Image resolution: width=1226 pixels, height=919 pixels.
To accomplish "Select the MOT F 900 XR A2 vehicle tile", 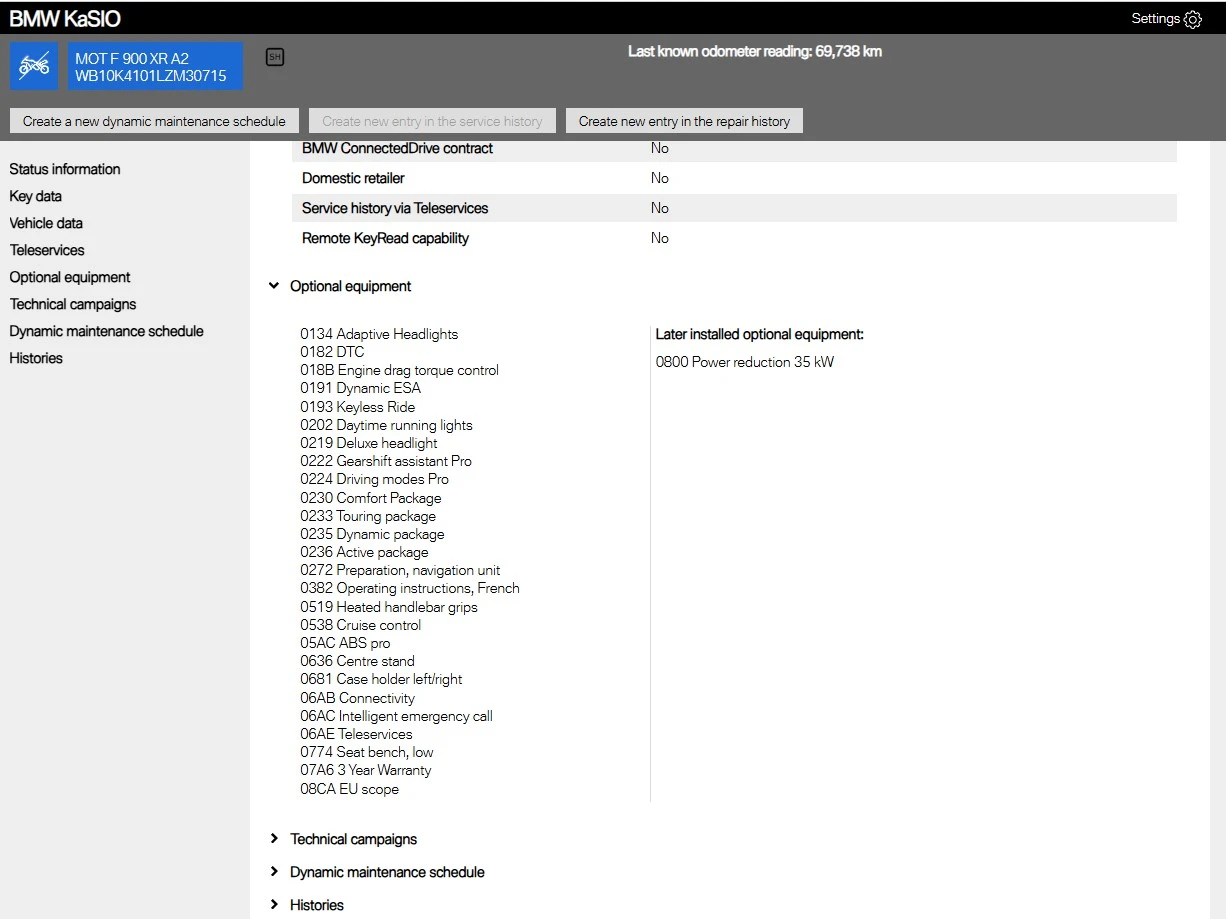I will click(155, 66).
